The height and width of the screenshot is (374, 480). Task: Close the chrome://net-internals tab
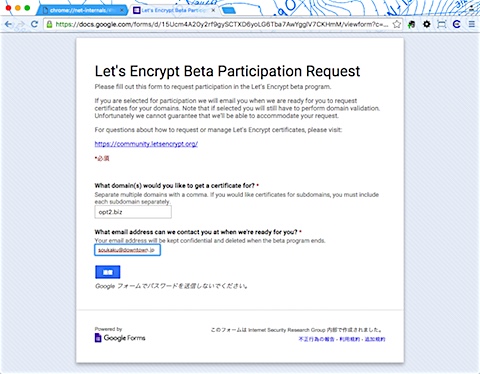122,10
